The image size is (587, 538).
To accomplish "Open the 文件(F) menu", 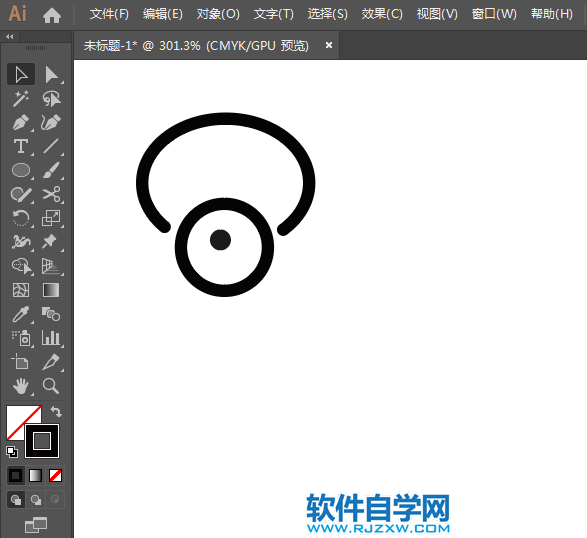I will [109, 14].
